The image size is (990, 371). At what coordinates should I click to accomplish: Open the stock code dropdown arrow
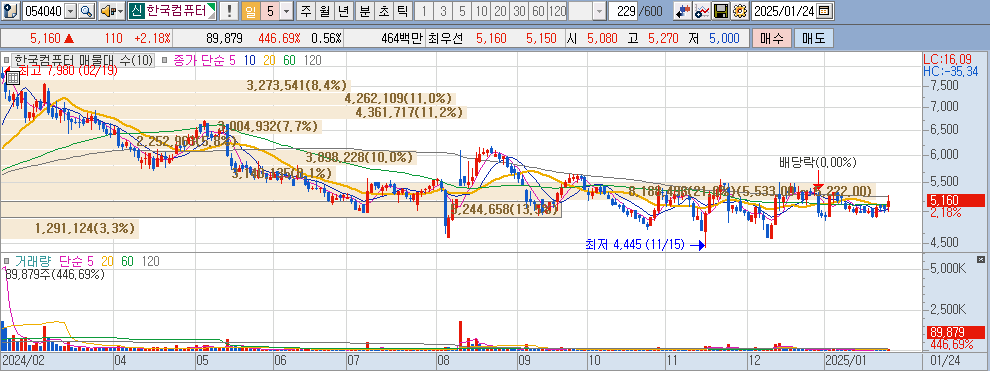70,11
